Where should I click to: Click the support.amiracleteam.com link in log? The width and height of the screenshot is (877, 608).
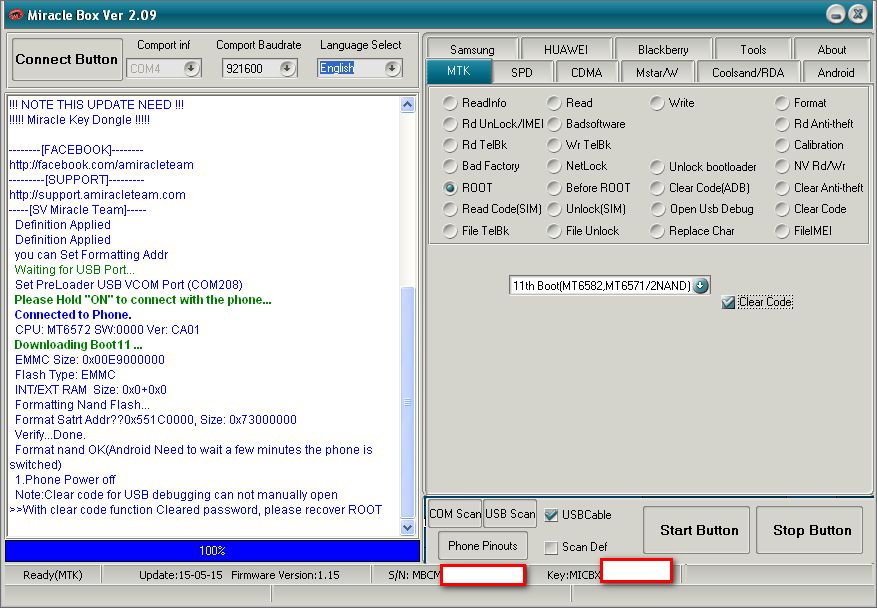(97, 195)
